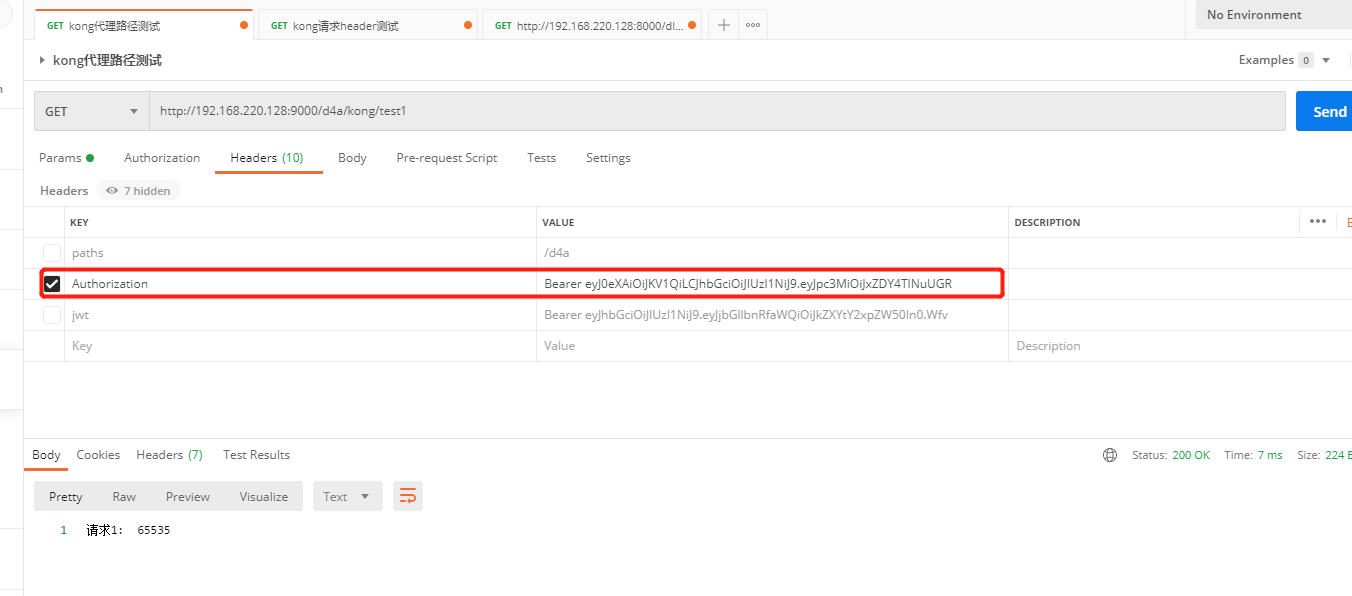Screen dimensions: 1352x596
Task: Open the request Body tab
Action: click(x=352, y=158)
